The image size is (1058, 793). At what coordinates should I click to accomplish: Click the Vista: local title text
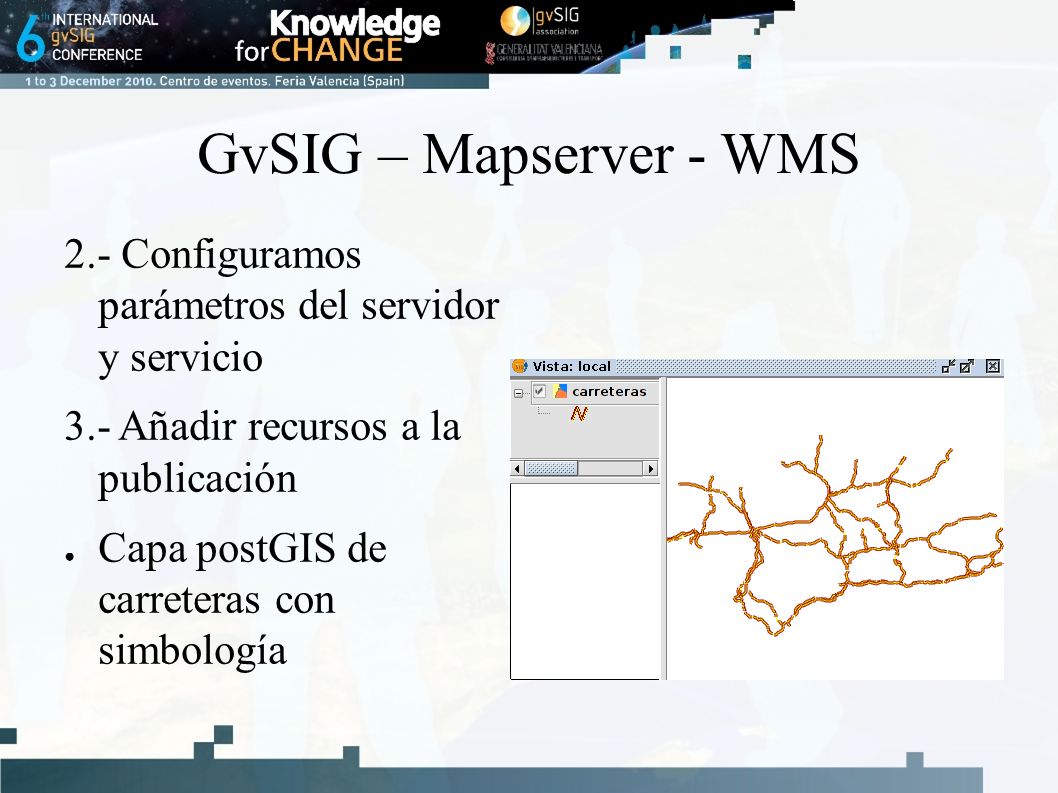point(572,366)
